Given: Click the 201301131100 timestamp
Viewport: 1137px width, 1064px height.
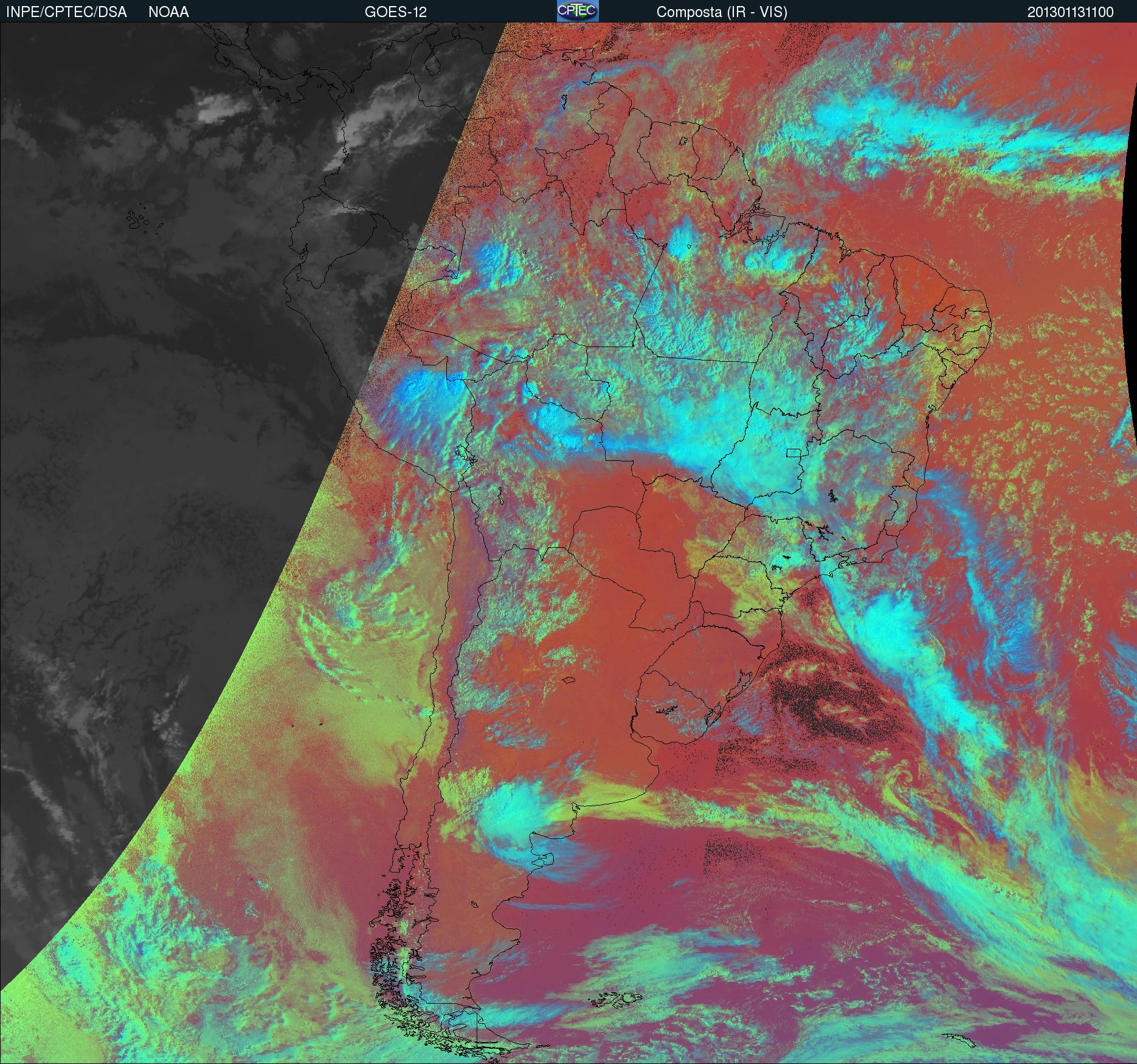Looking at the screenshot, I should click(x=1071, y=12).
